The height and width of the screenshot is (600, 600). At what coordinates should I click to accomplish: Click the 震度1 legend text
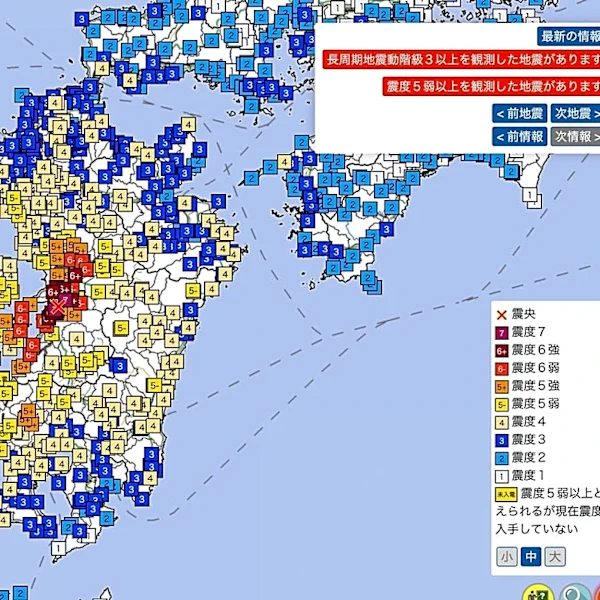pos(528,476)
